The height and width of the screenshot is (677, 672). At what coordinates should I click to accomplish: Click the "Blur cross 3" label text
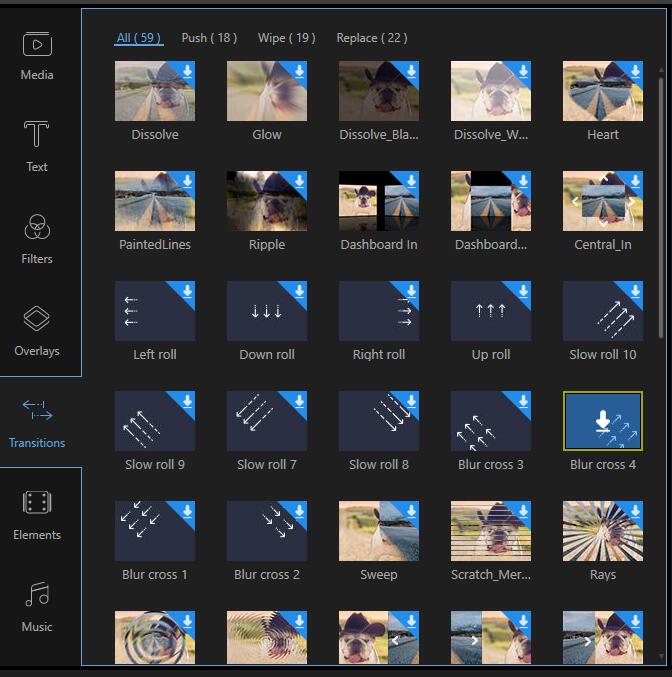point(491,465)
